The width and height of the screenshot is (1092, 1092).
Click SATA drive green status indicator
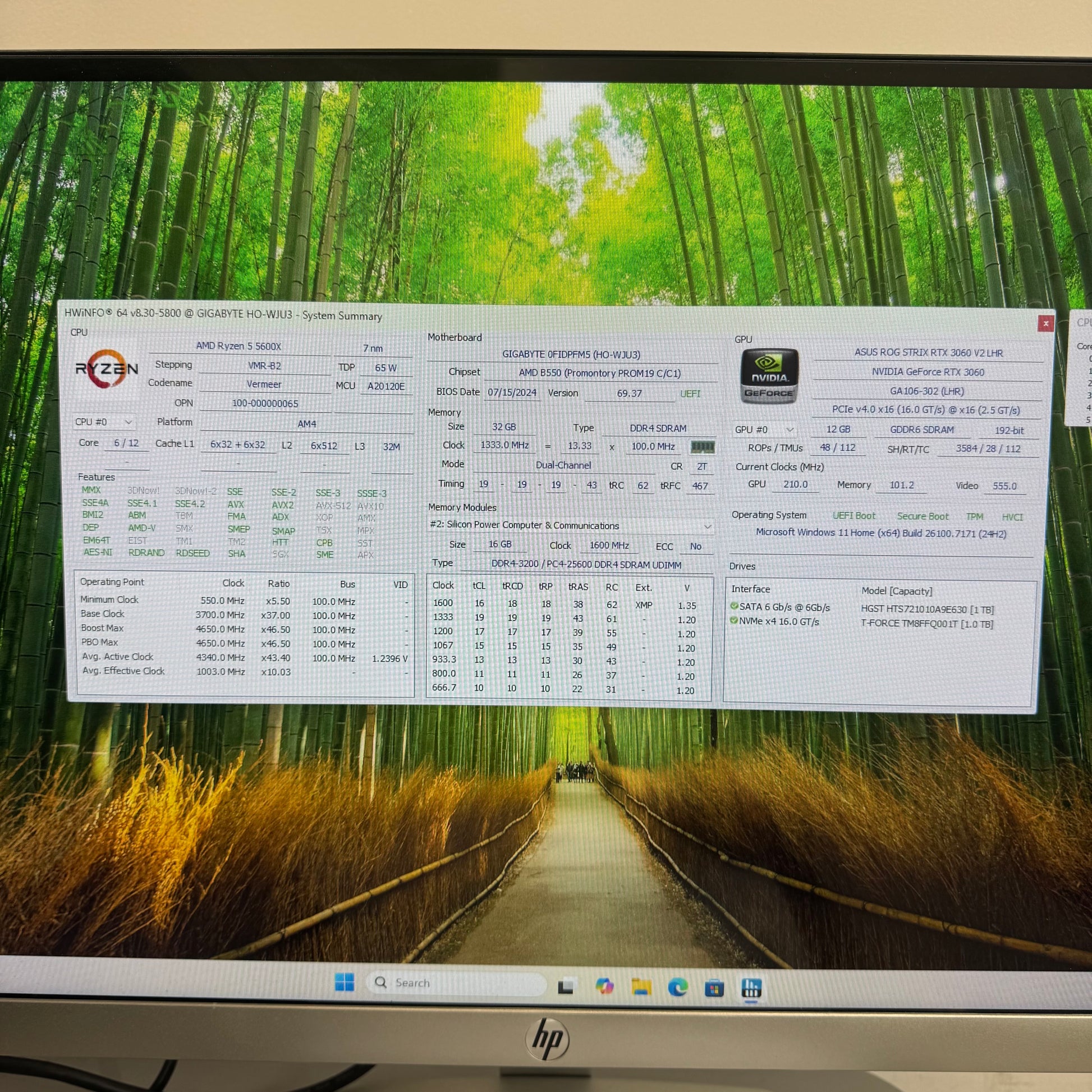pos(734,606)
